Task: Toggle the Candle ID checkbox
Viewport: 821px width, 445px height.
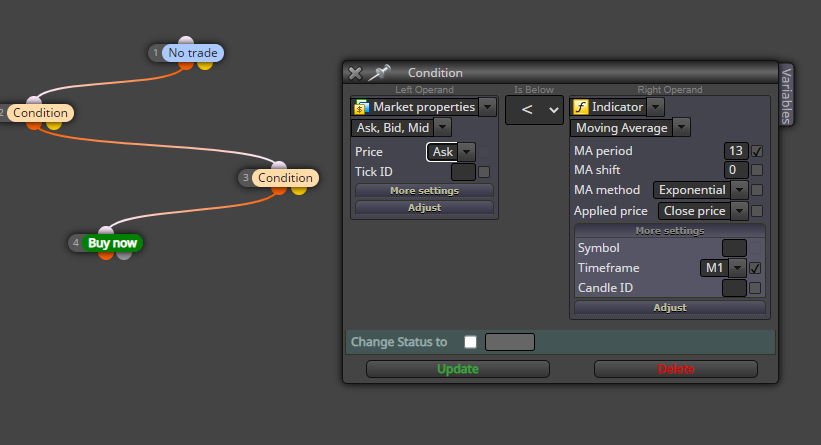Action: point(755,288)
